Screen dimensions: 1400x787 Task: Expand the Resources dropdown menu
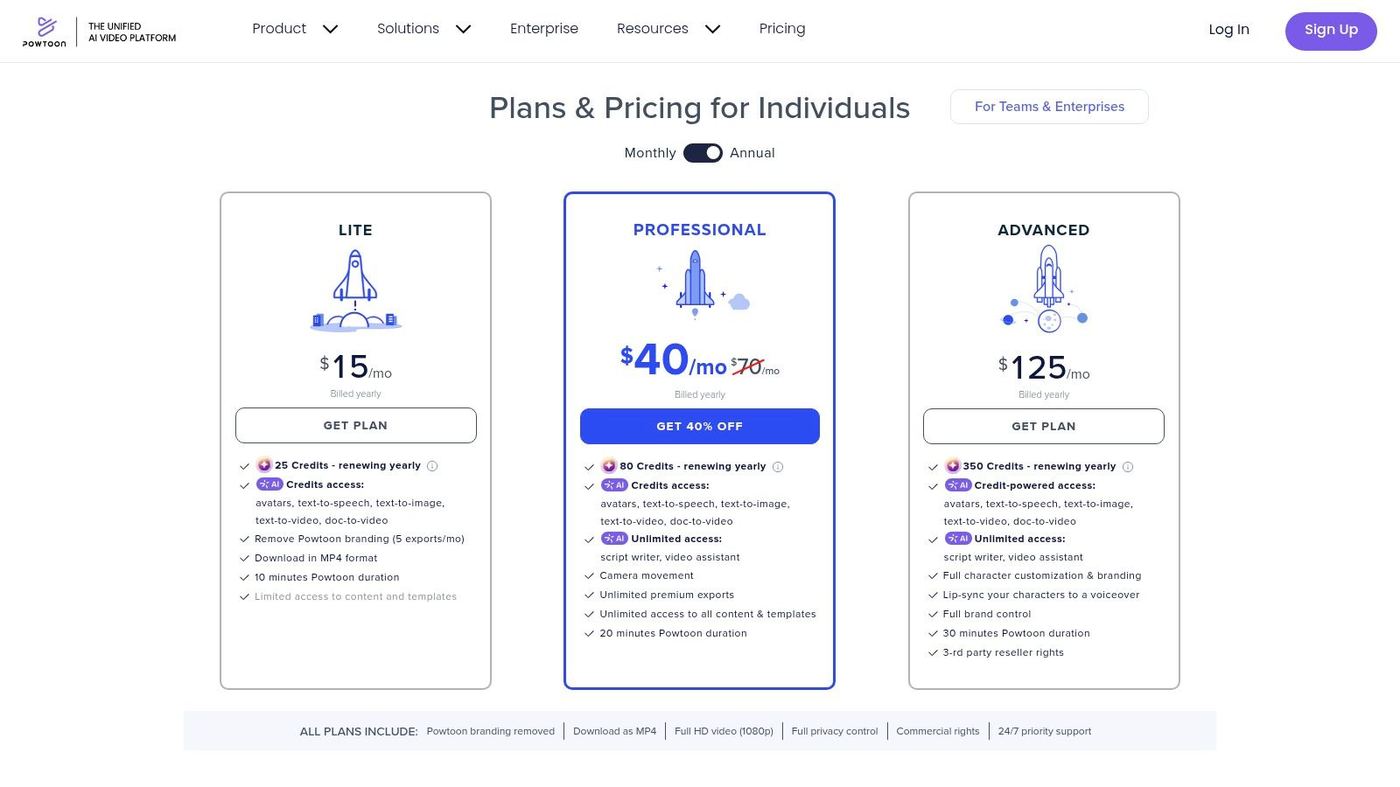668,29
